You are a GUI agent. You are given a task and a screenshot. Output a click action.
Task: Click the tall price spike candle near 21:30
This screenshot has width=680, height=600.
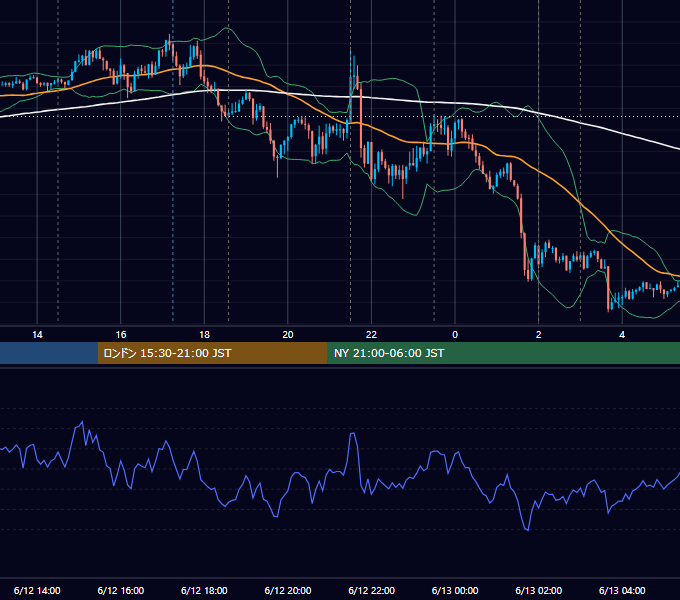point(351,87)
